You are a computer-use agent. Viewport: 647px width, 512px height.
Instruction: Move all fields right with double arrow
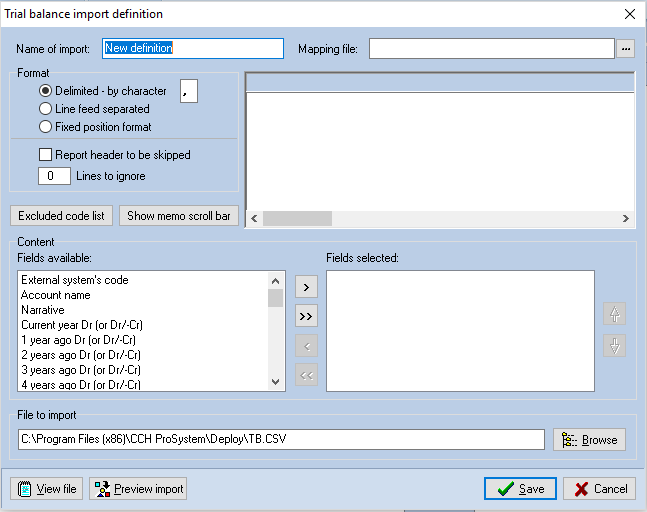(306, 316)
